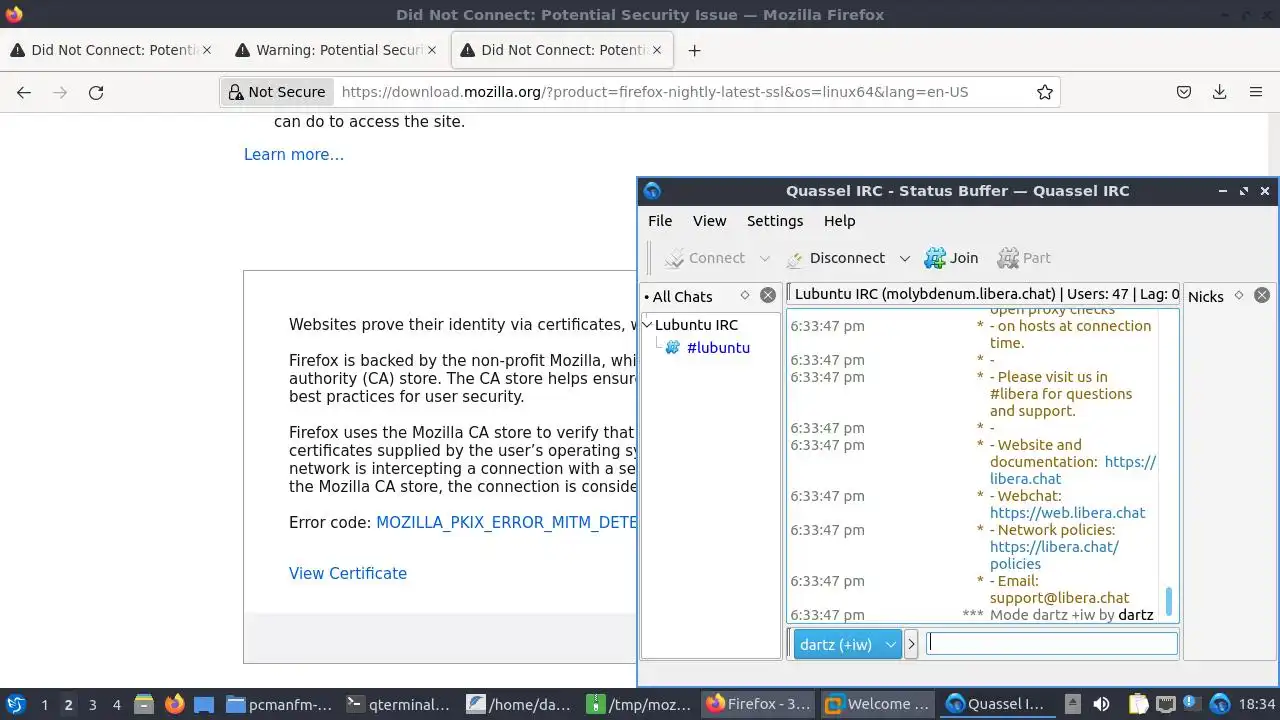Click the clipboard manager tray icon
This screenshot has height=720, width=1280.
pos(1139,704)
